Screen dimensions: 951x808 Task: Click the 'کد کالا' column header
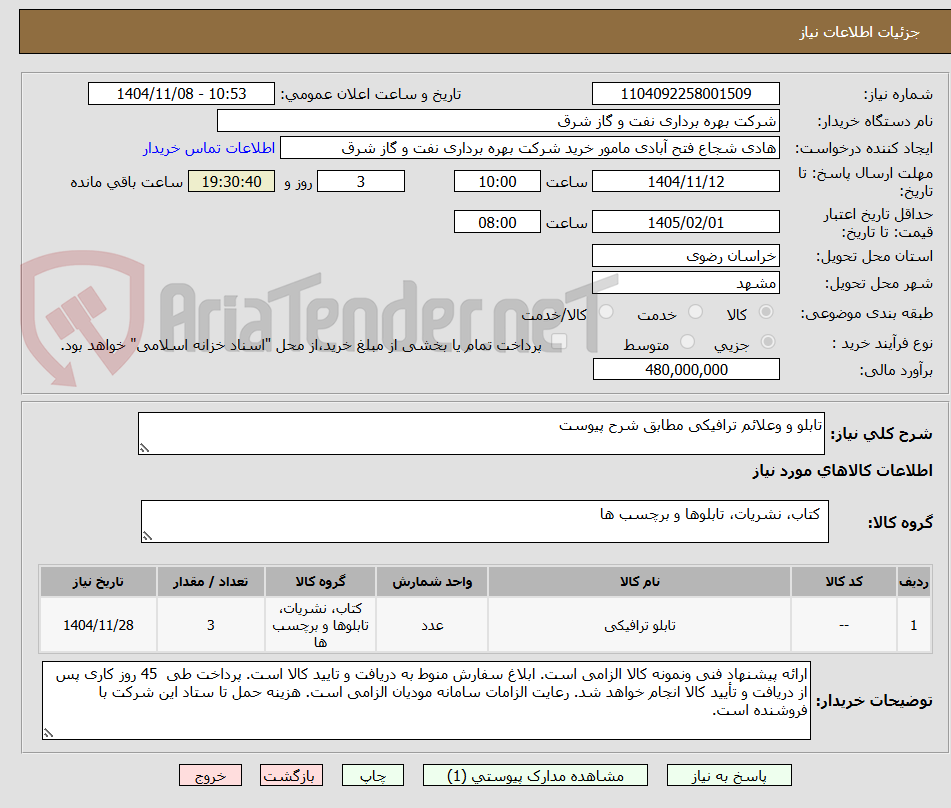click(844, 582)
